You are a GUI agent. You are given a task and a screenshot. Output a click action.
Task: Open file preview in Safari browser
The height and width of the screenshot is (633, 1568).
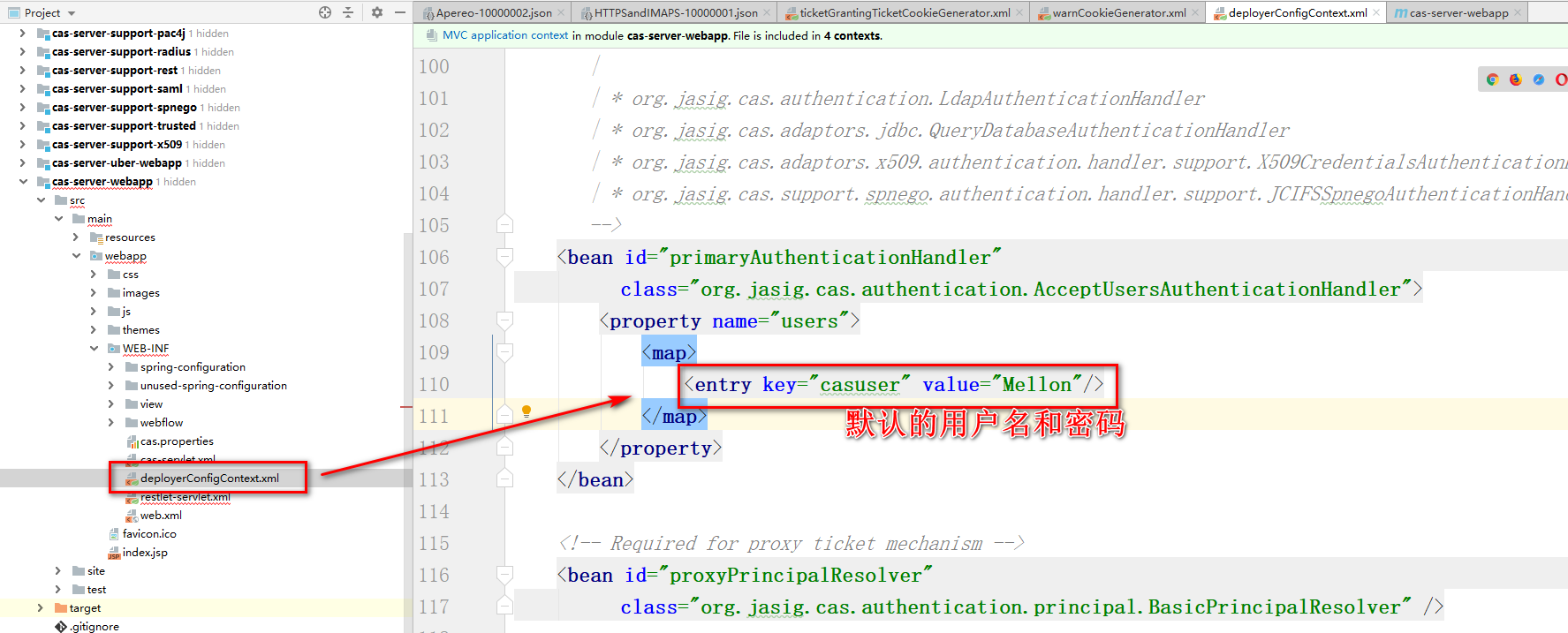1538,79
